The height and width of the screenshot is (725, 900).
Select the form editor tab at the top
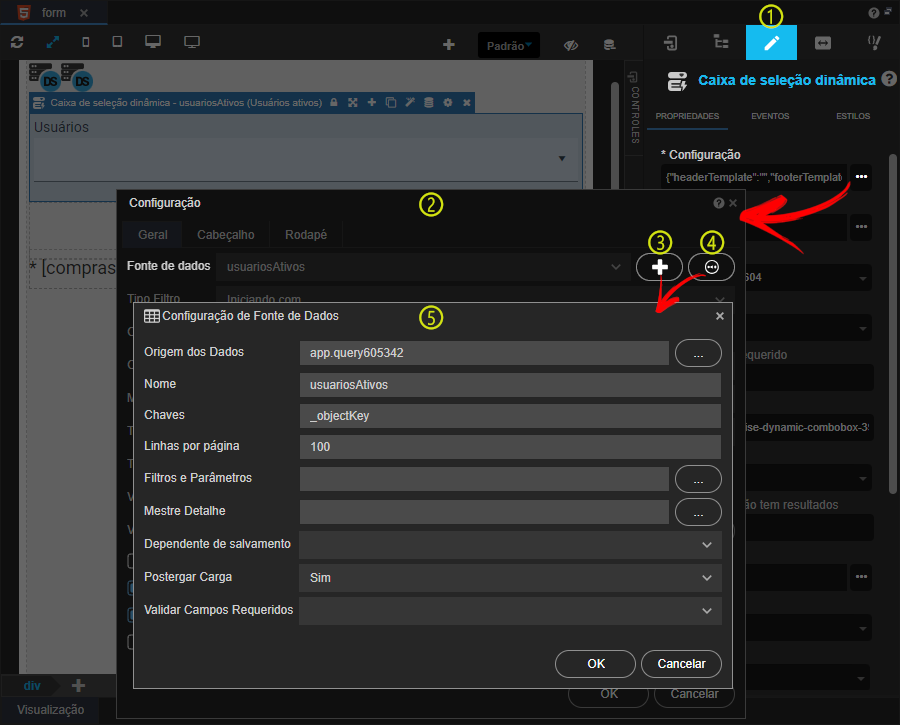(53, 13)
